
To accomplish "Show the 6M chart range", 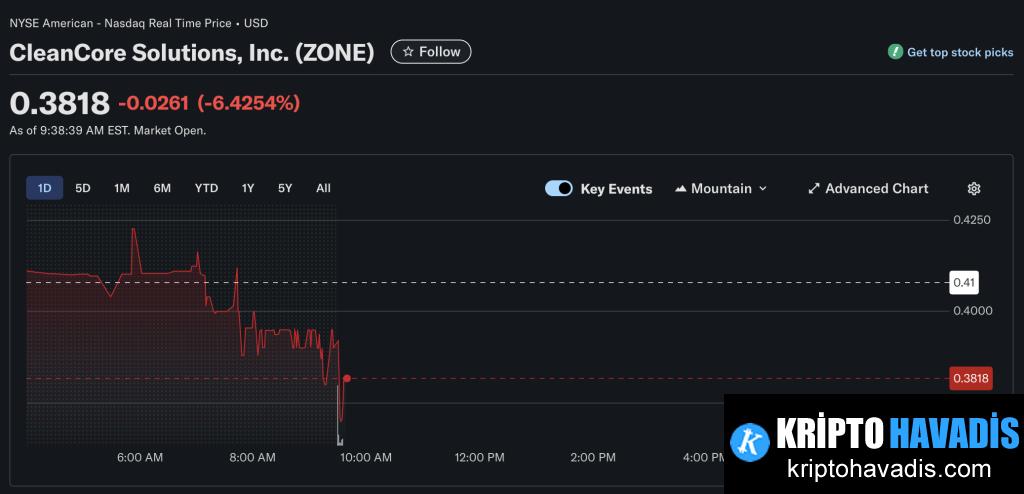I will [162, 188].
